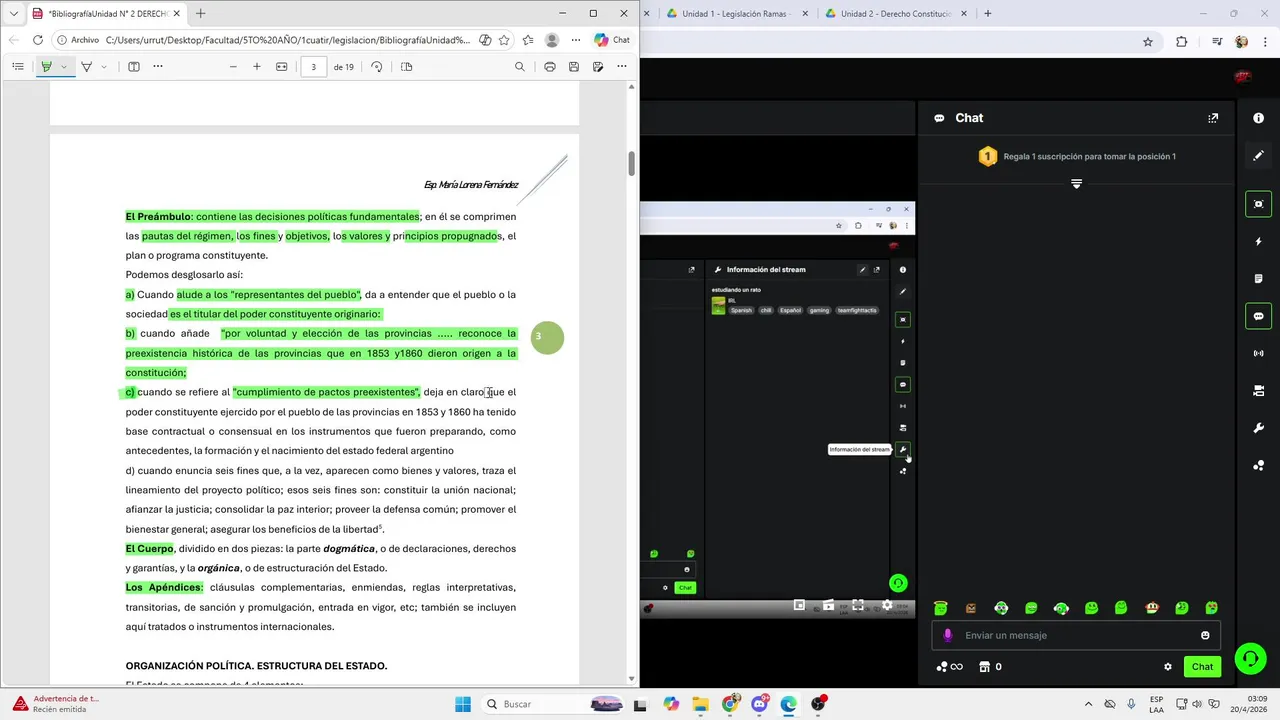
Task: Rotate the PDF page
Action: point(377,67)
